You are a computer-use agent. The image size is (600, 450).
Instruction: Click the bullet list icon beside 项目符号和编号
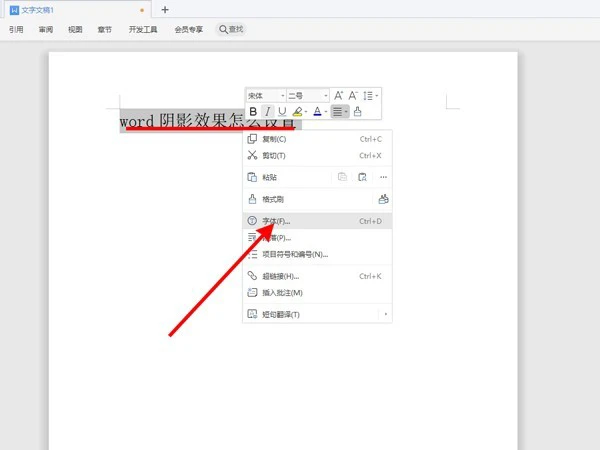coord(252,254)
